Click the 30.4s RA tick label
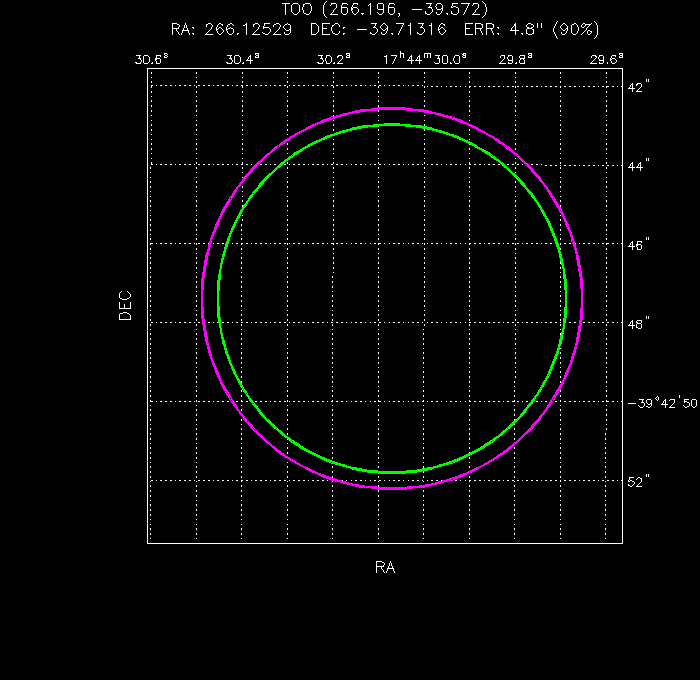Image resolution: width=700 pixels, height=680 pixels. point(243,59)
